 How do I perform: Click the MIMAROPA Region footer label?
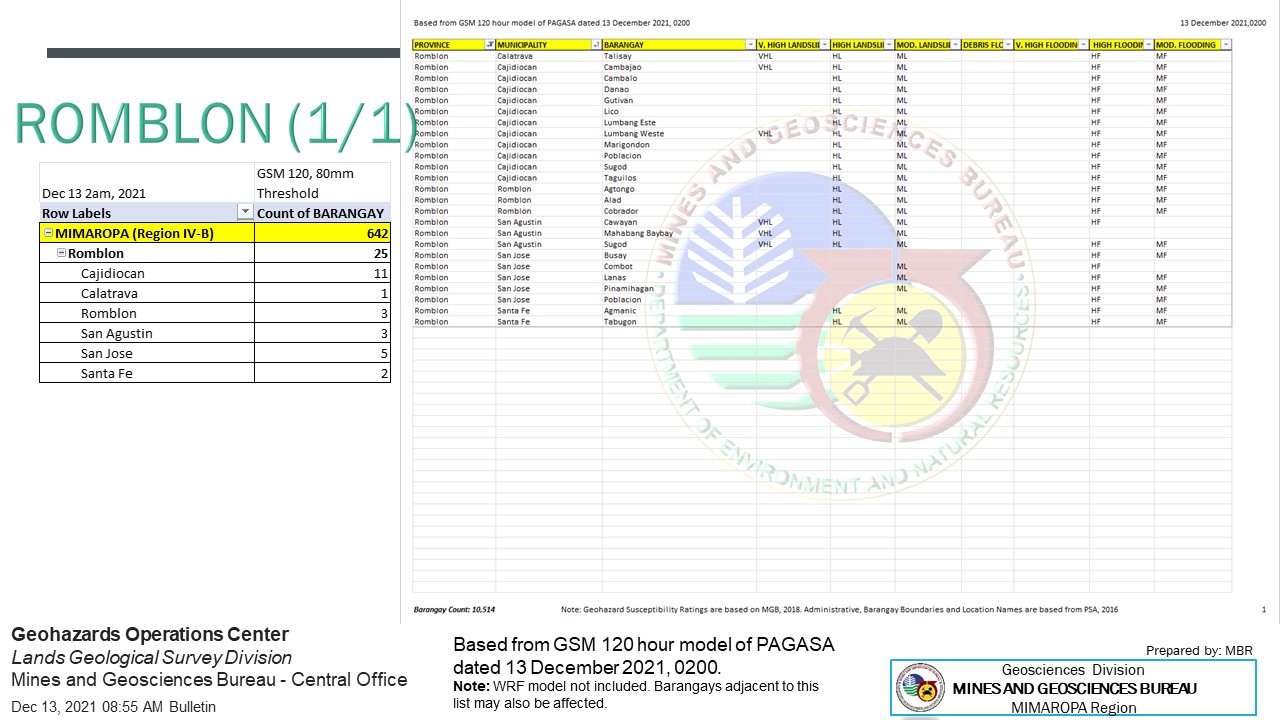click(x=1074, y=707)
